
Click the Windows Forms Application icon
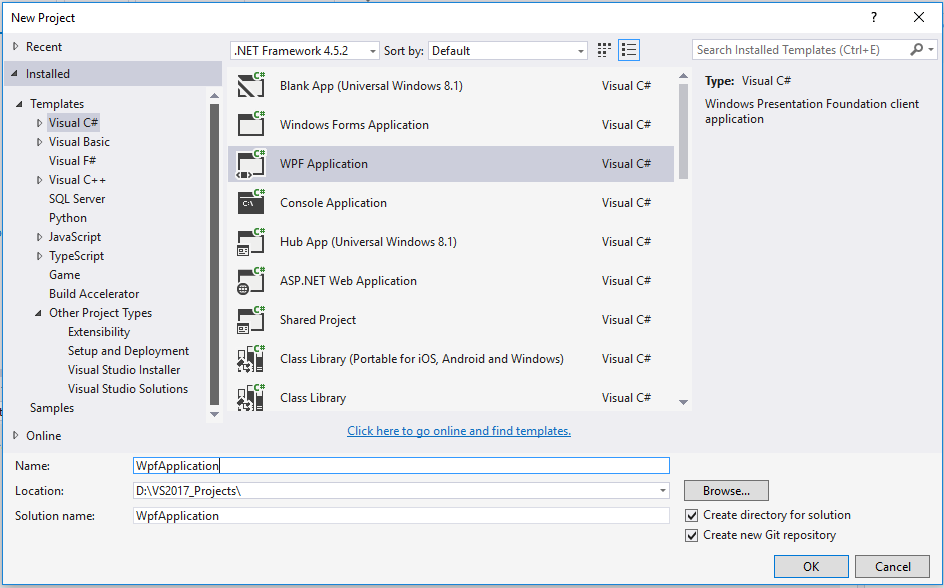coord(250,125)
